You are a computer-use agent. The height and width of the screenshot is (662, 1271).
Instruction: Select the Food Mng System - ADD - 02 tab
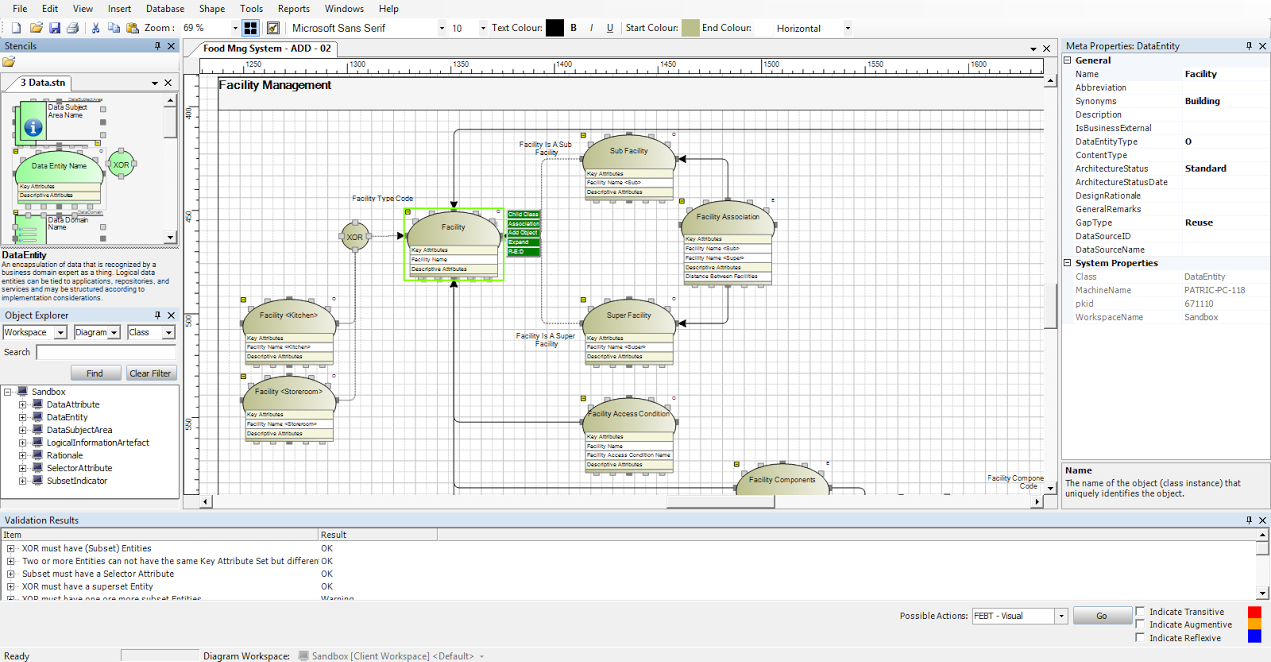click(266, 47)
